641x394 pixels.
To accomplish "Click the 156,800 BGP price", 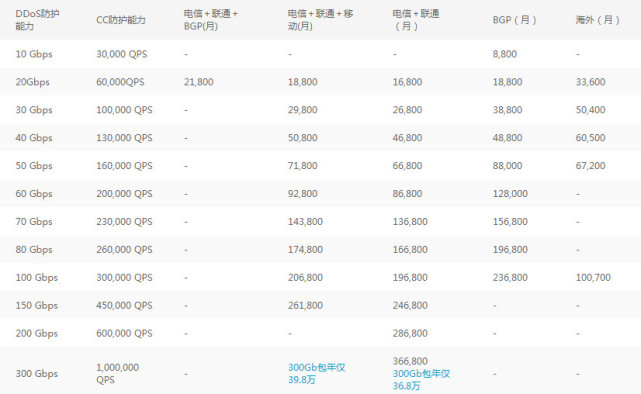I will [510, 222].
